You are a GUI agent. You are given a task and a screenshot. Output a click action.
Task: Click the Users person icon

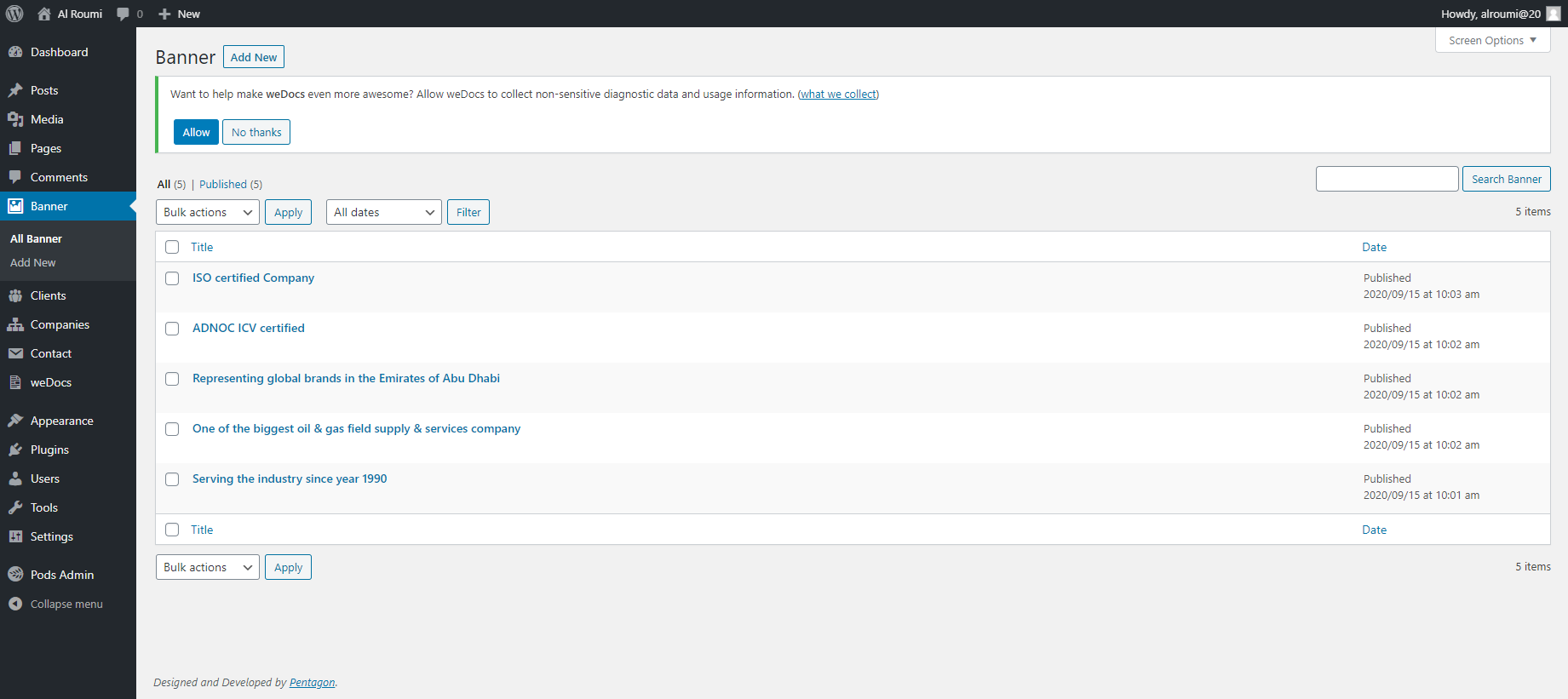click(15, 478)
